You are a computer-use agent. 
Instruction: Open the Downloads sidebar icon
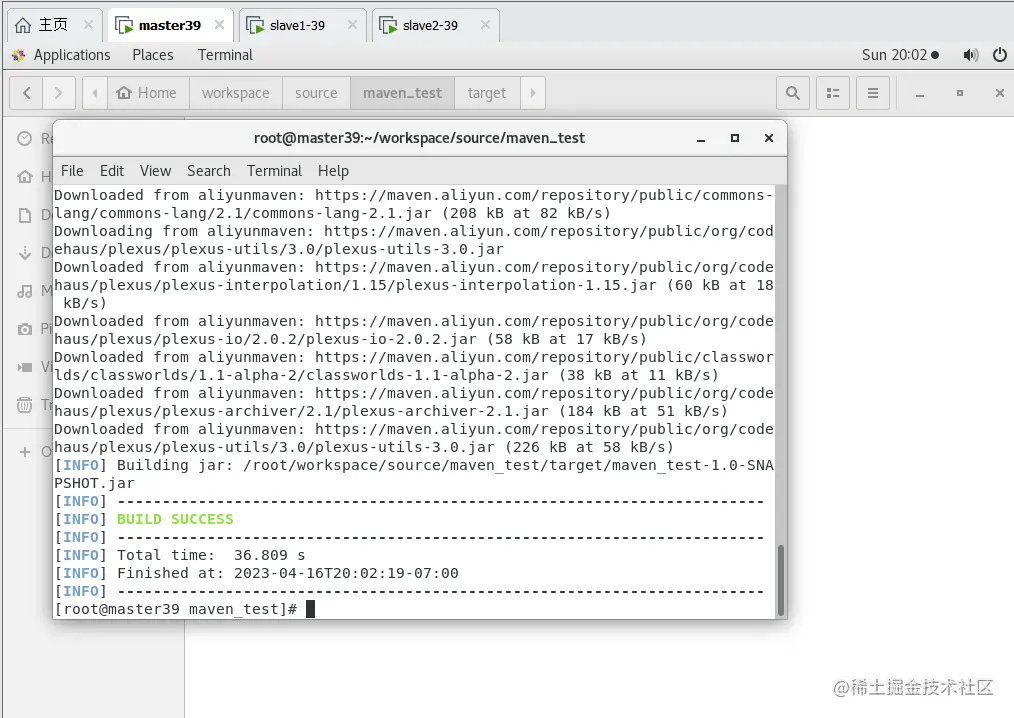25,253
